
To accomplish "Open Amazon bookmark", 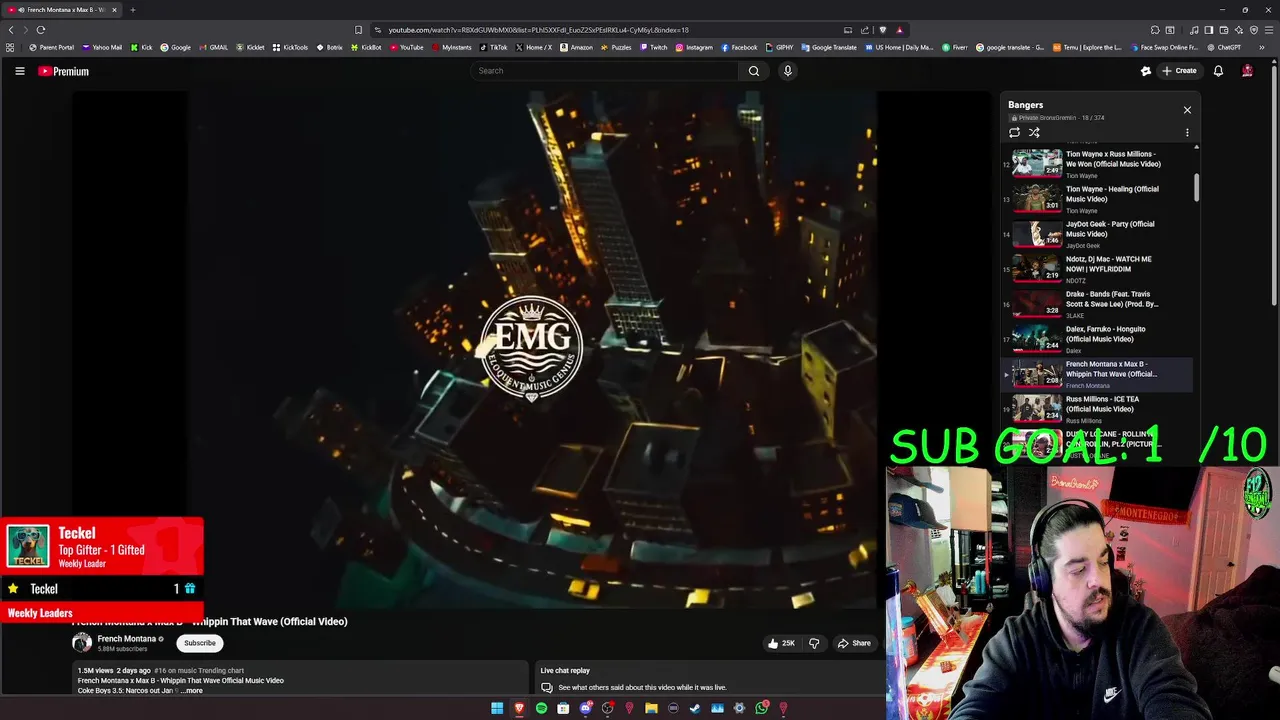I will pos(576,47).
